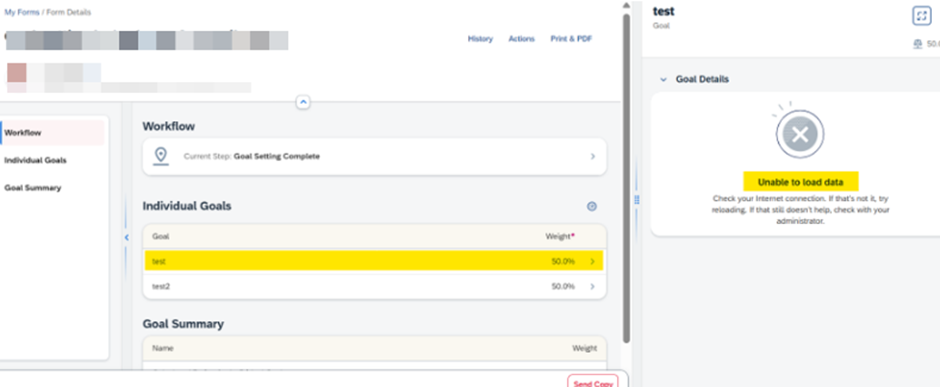Click chevron on test goal row
Viewport: 940px width, 387px height.
tap(592, 262)
